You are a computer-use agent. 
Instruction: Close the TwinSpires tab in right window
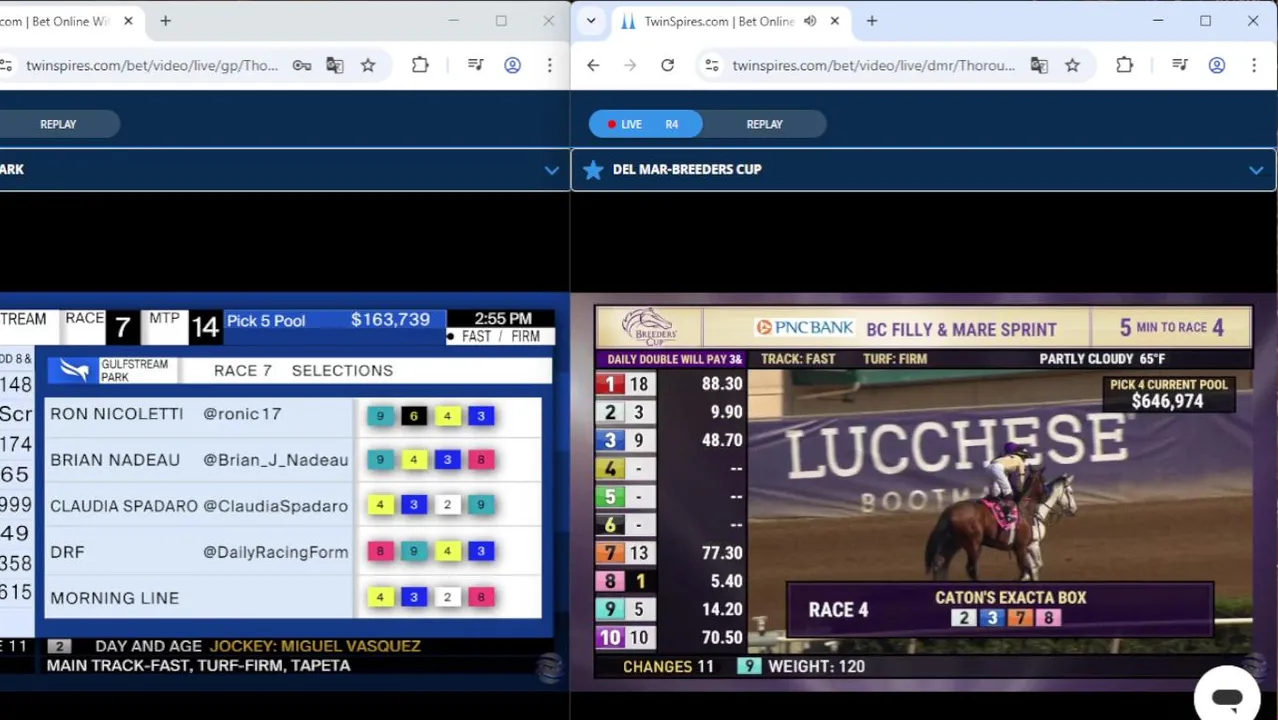(834, 21)
